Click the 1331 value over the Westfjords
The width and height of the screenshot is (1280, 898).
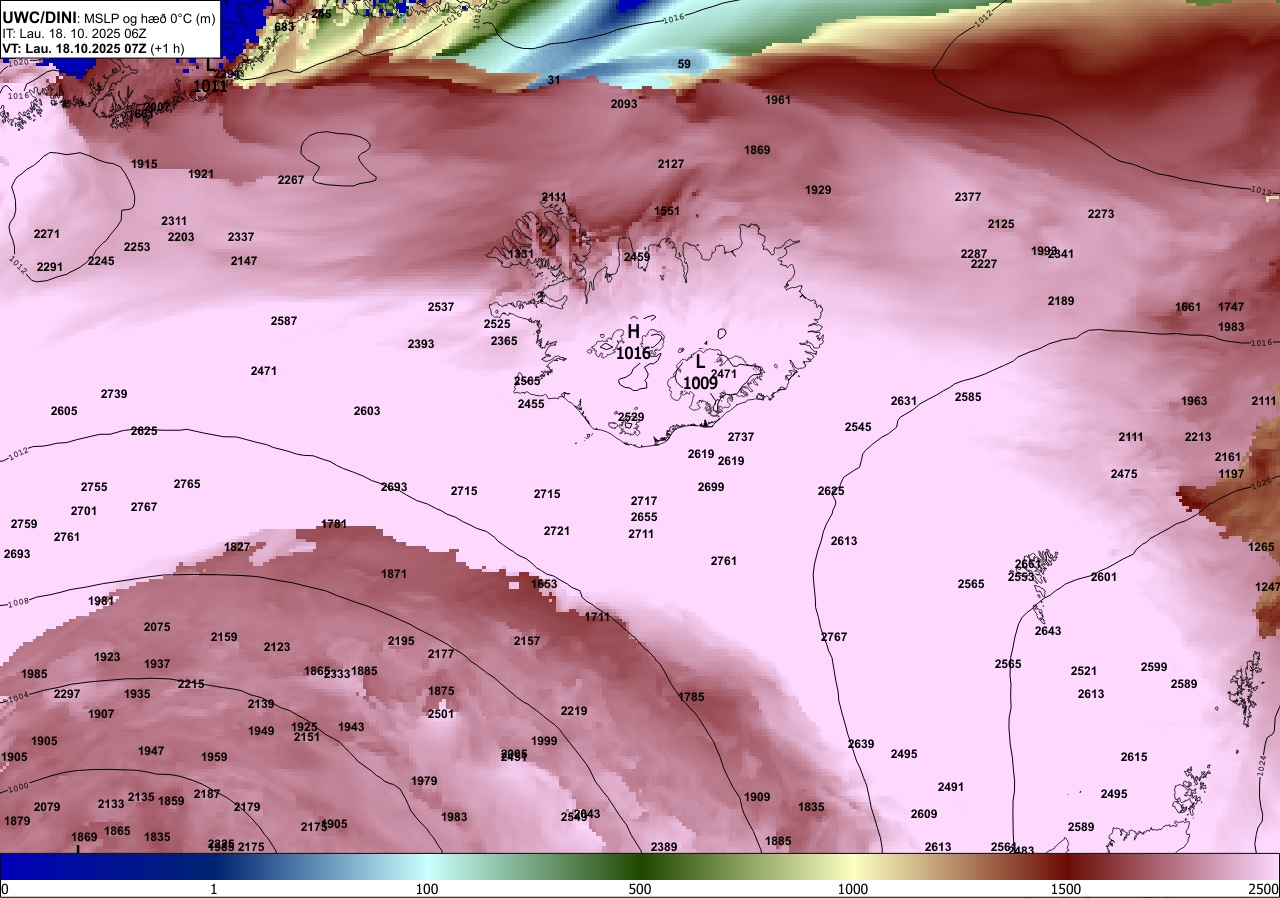coord(522,255)
